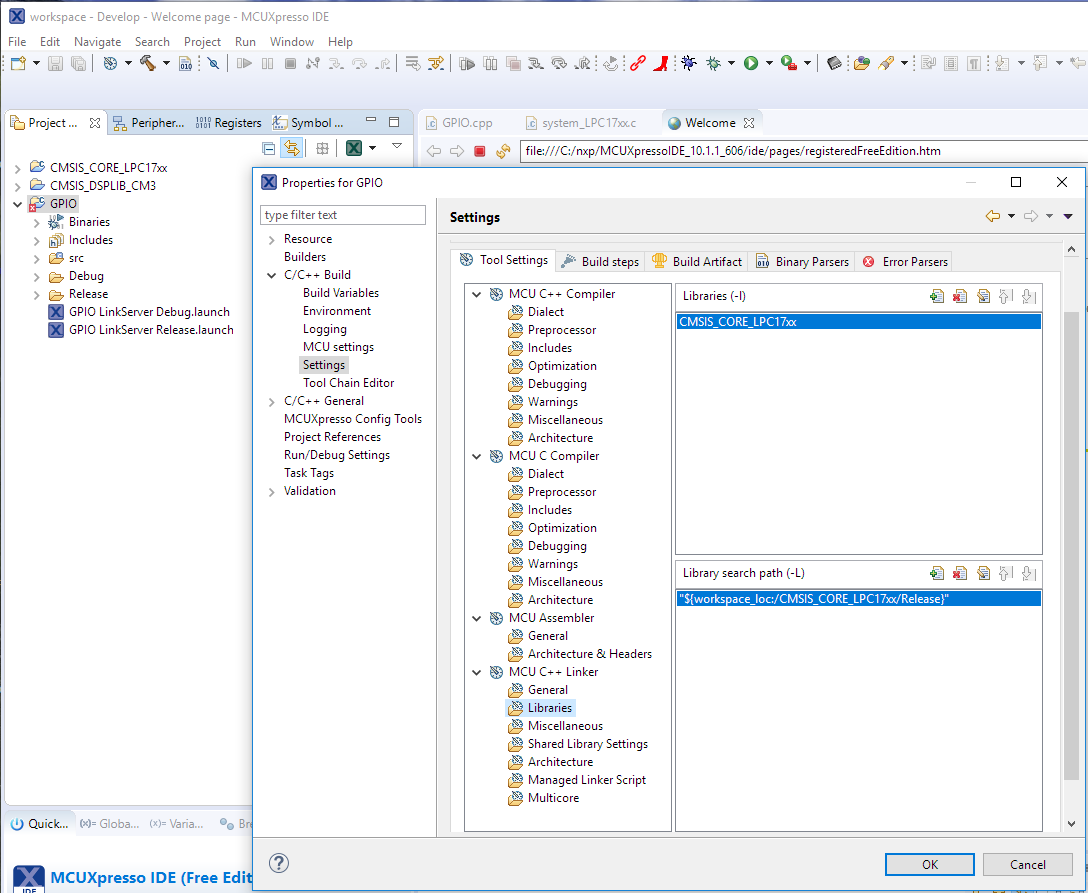Screen dimensions: 1088x893
Task: Select the workspace_loc Release search path entry
Action: (x=859, y=599)
